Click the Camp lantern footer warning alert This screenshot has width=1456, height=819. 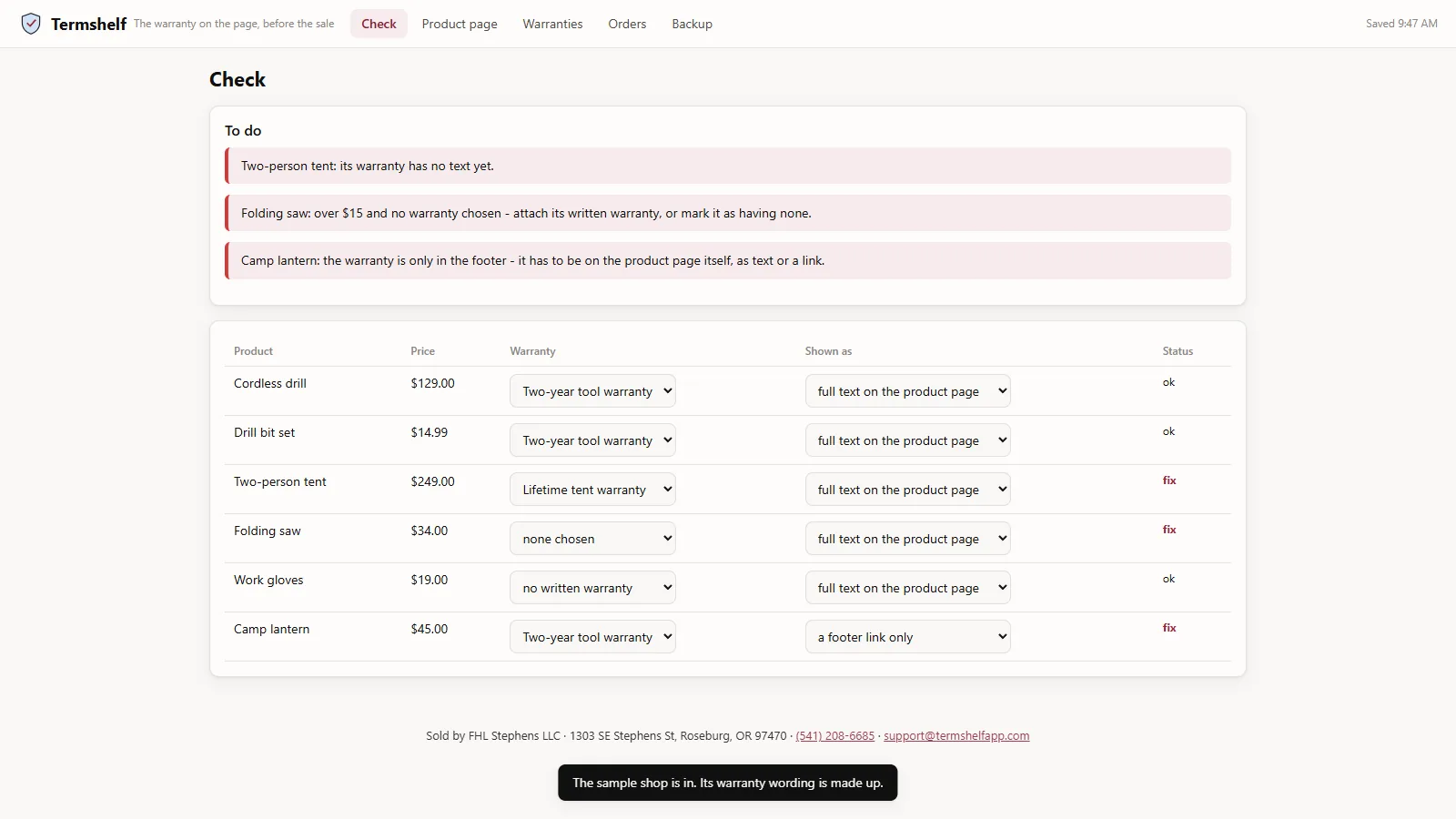(x=728, y=260)
